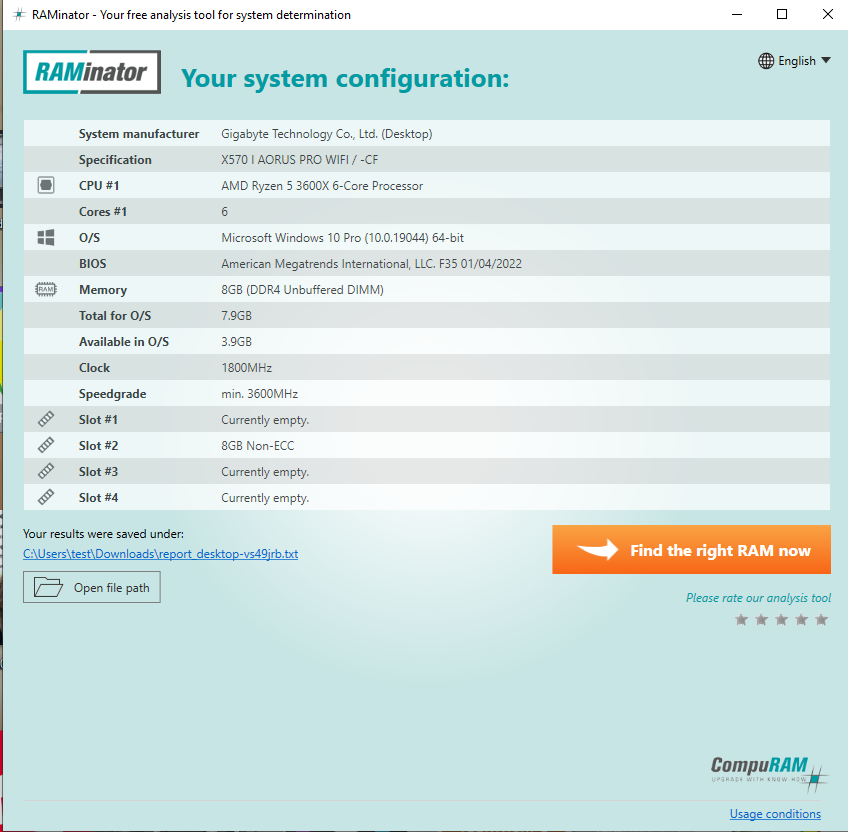Viewport: 848px width, 832px height.
Task: Select the American Megatrends BIOS value
Action: pyautogui.click(x=372, y=263)
